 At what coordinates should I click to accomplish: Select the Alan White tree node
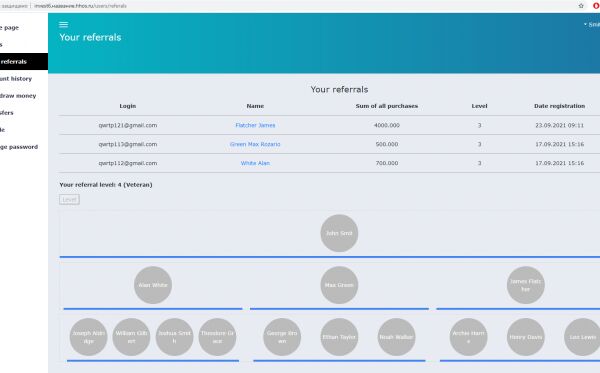tap(153, 285)
